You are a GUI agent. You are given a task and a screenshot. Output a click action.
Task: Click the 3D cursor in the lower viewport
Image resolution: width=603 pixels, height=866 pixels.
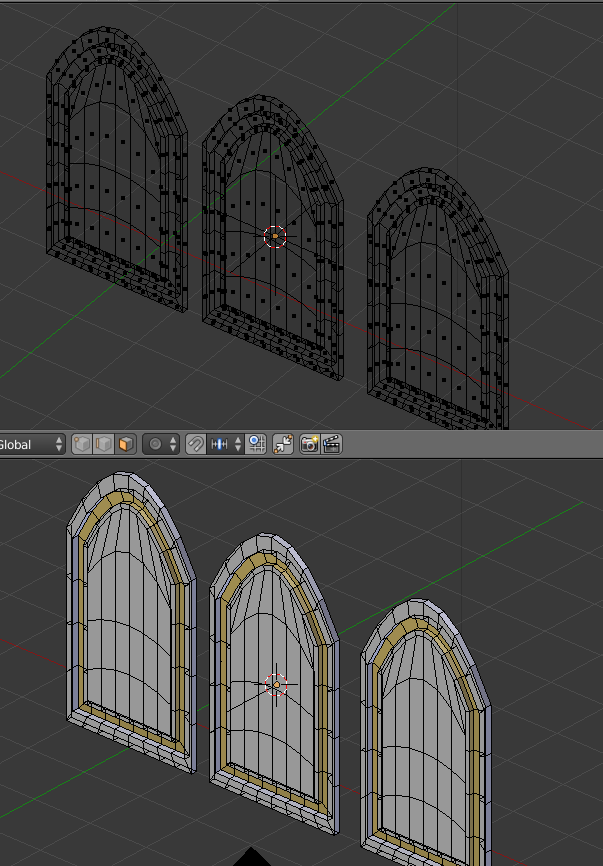pos(276,684)
